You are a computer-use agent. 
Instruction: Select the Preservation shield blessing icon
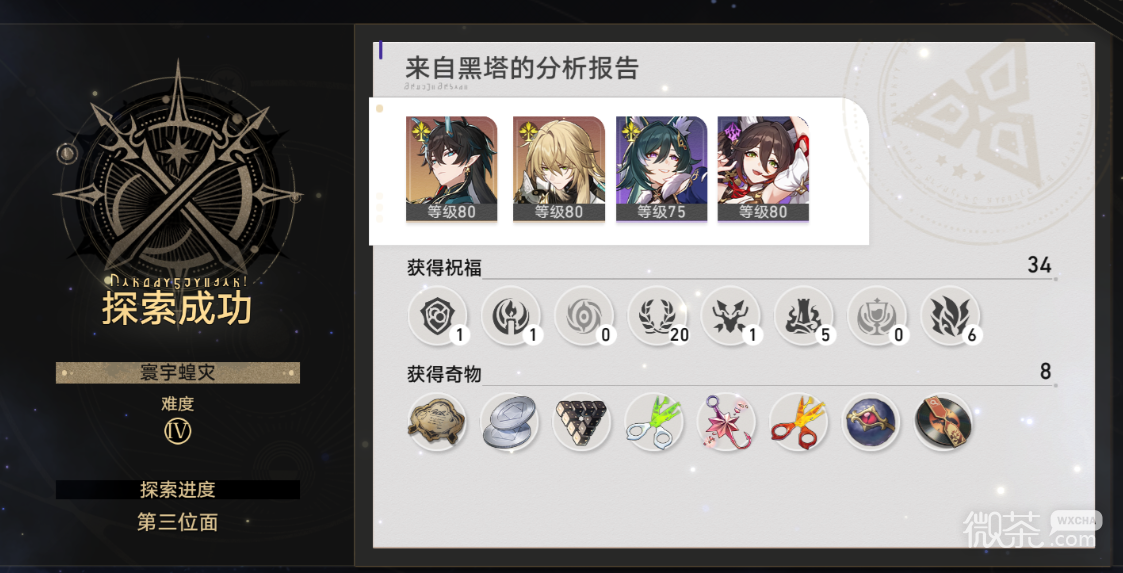[437, 316]
